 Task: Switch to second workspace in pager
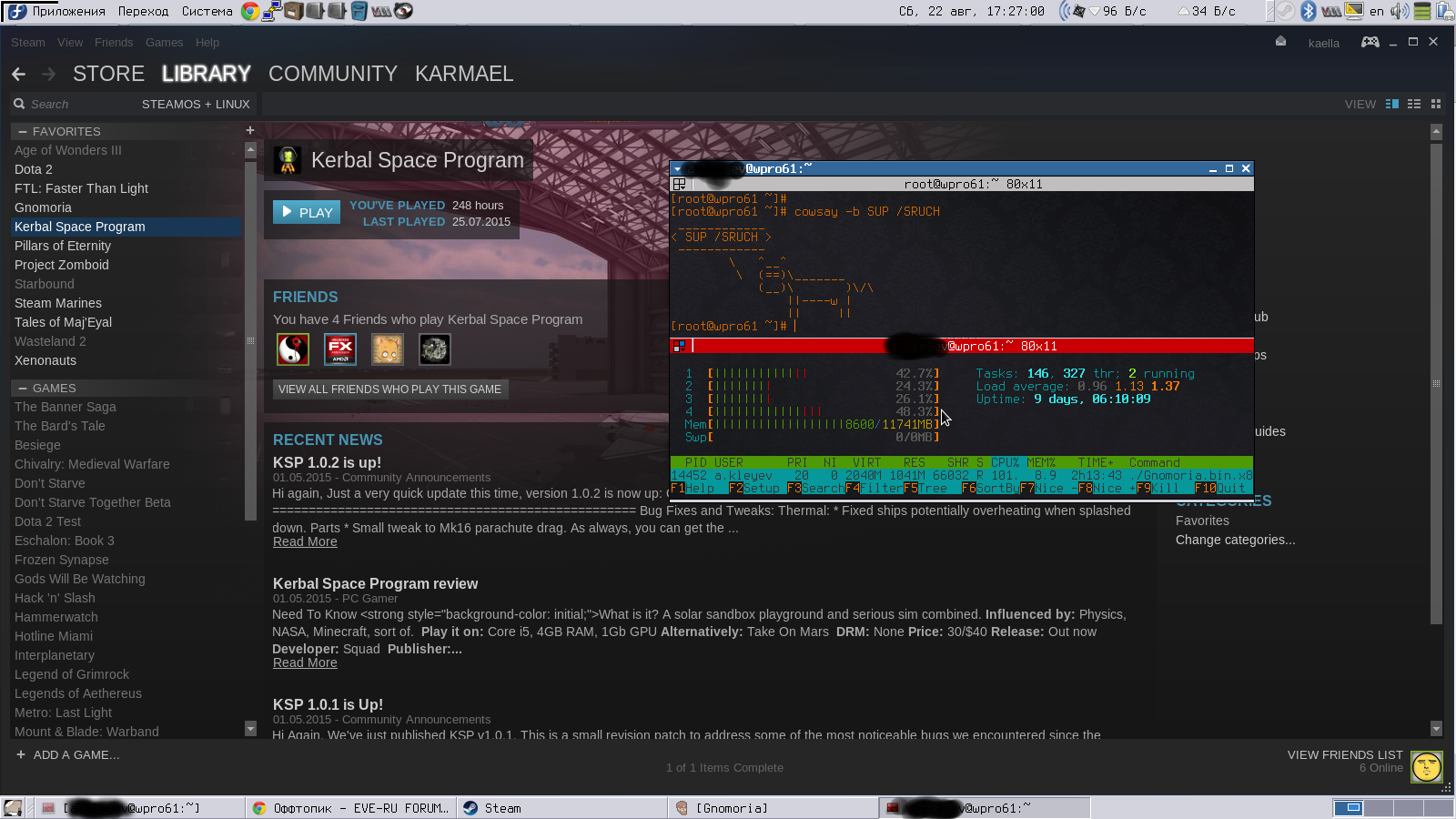1379,807
